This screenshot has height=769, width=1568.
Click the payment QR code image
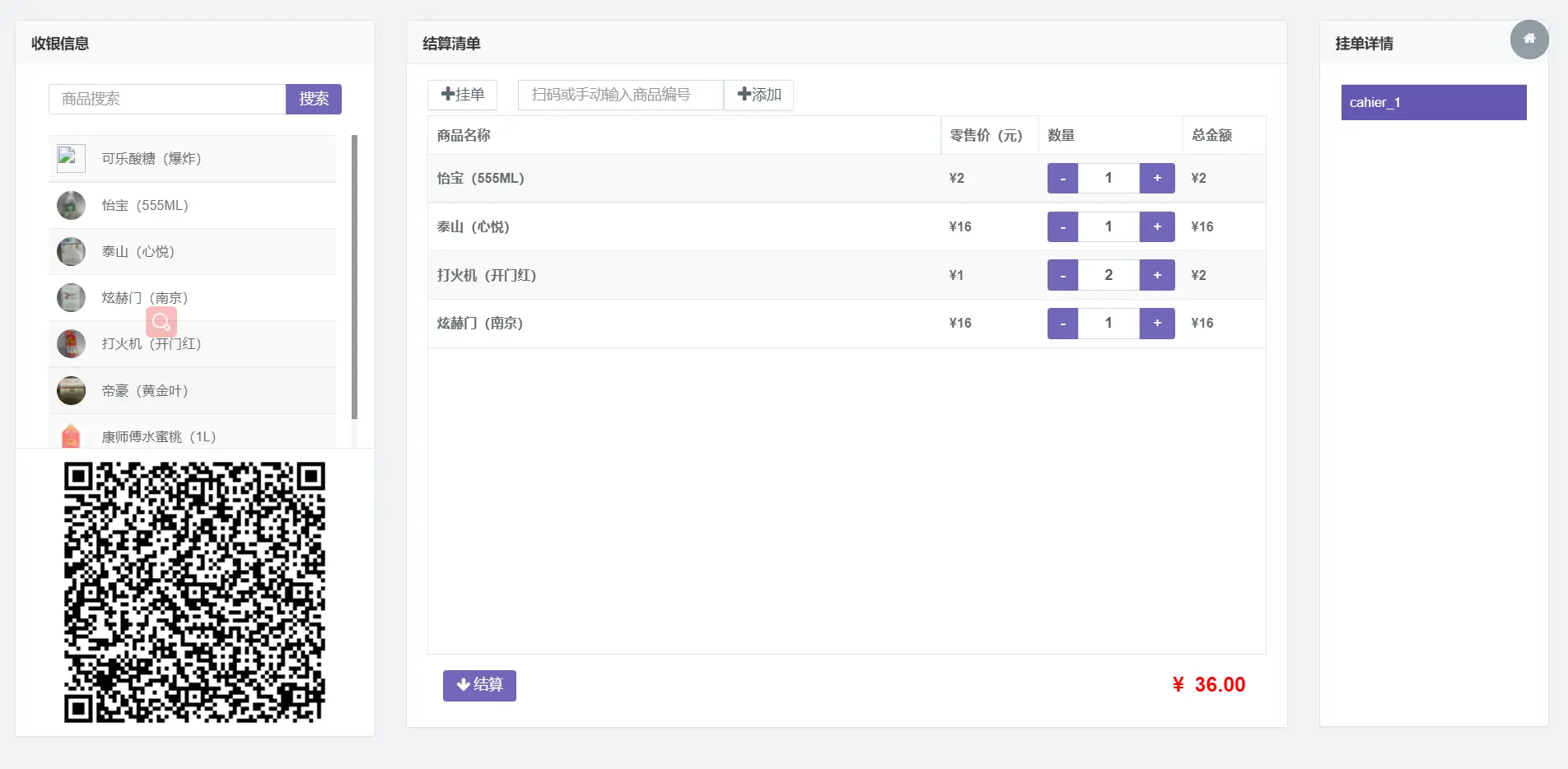pyautogui.click(x=195, y=592)
